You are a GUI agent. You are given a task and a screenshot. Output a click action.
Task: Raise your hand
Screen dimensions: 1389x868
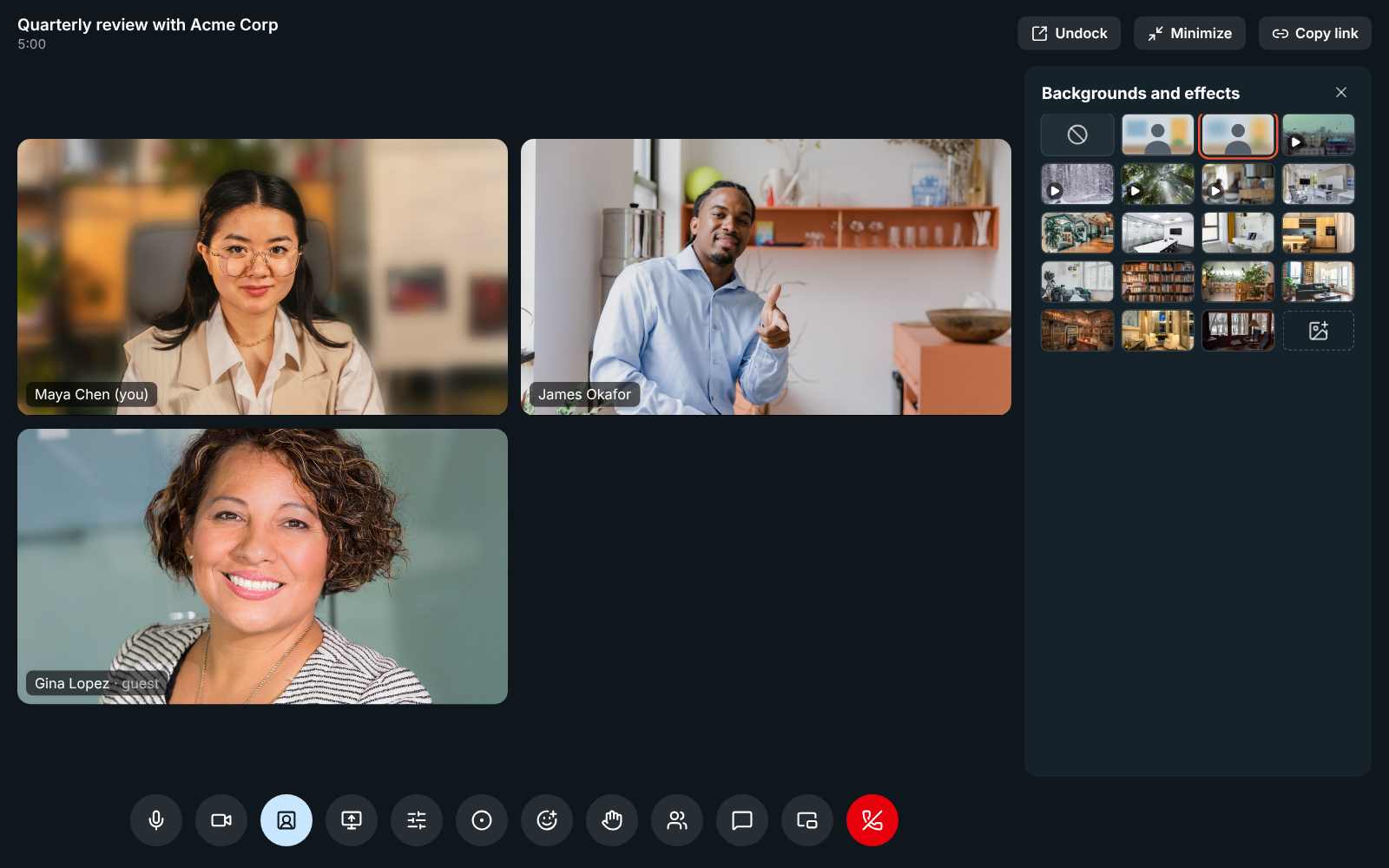612,820
